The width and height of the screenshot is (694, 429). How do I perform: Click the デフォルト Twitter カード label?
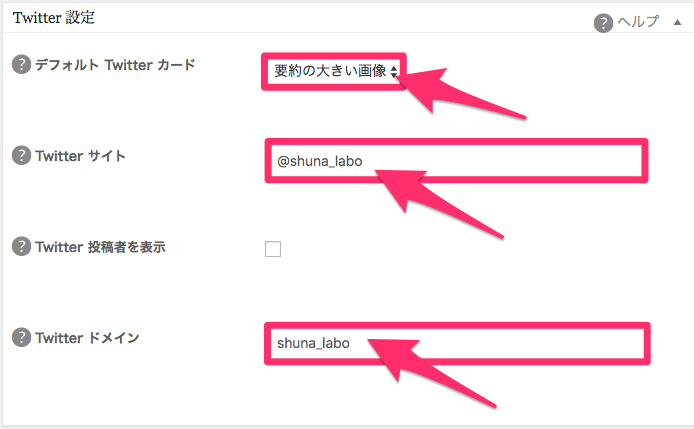pos(115,65)
